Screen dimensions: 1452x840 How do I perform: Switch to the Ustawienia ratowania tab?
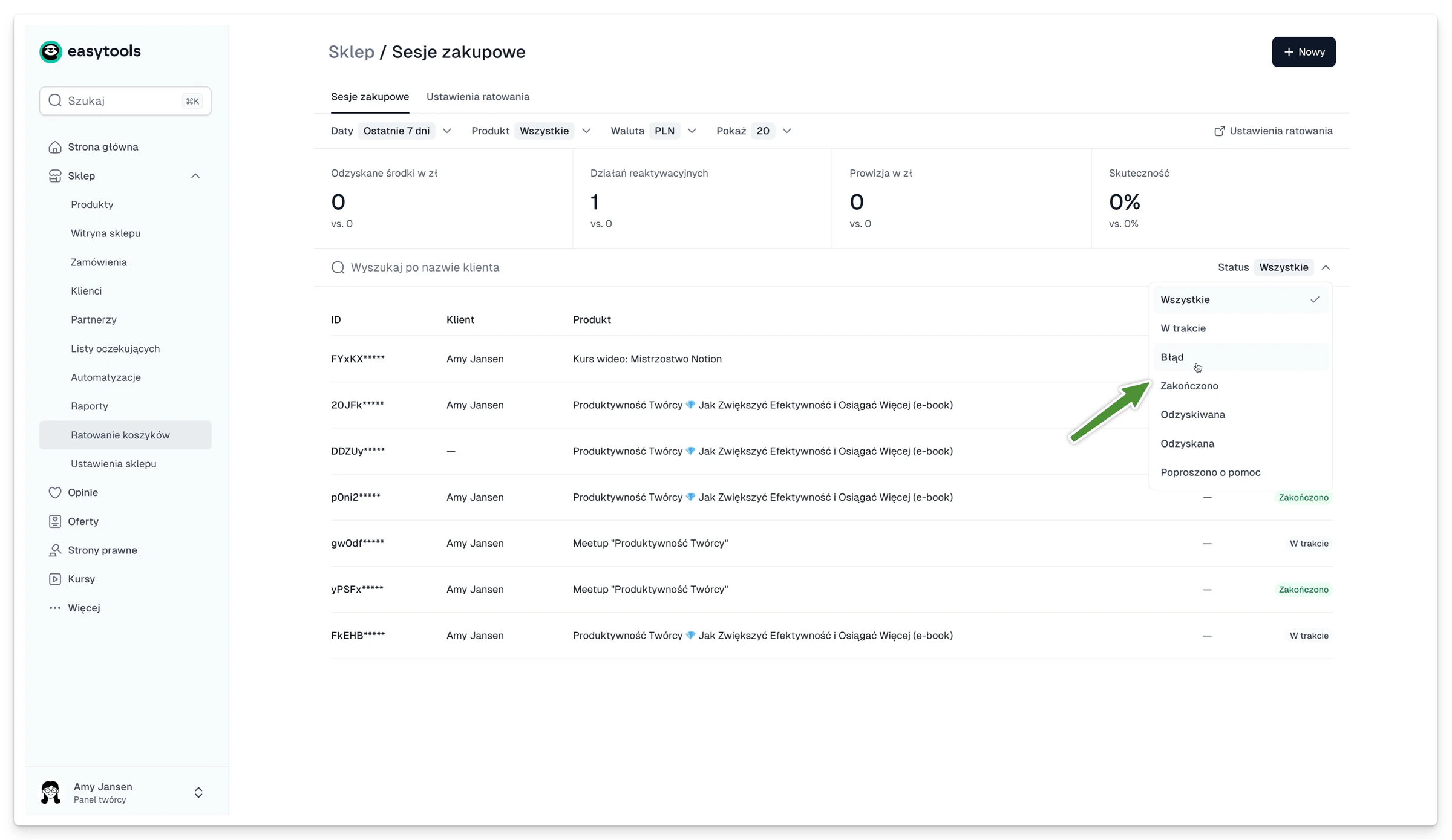pyautogui.click(x=477, y=97)
